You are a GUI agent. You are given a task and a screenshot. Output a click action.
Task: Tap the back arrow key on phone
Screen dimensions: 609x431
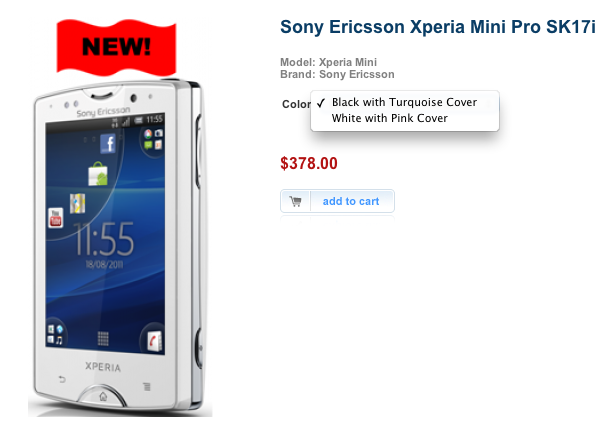point(62,379)
